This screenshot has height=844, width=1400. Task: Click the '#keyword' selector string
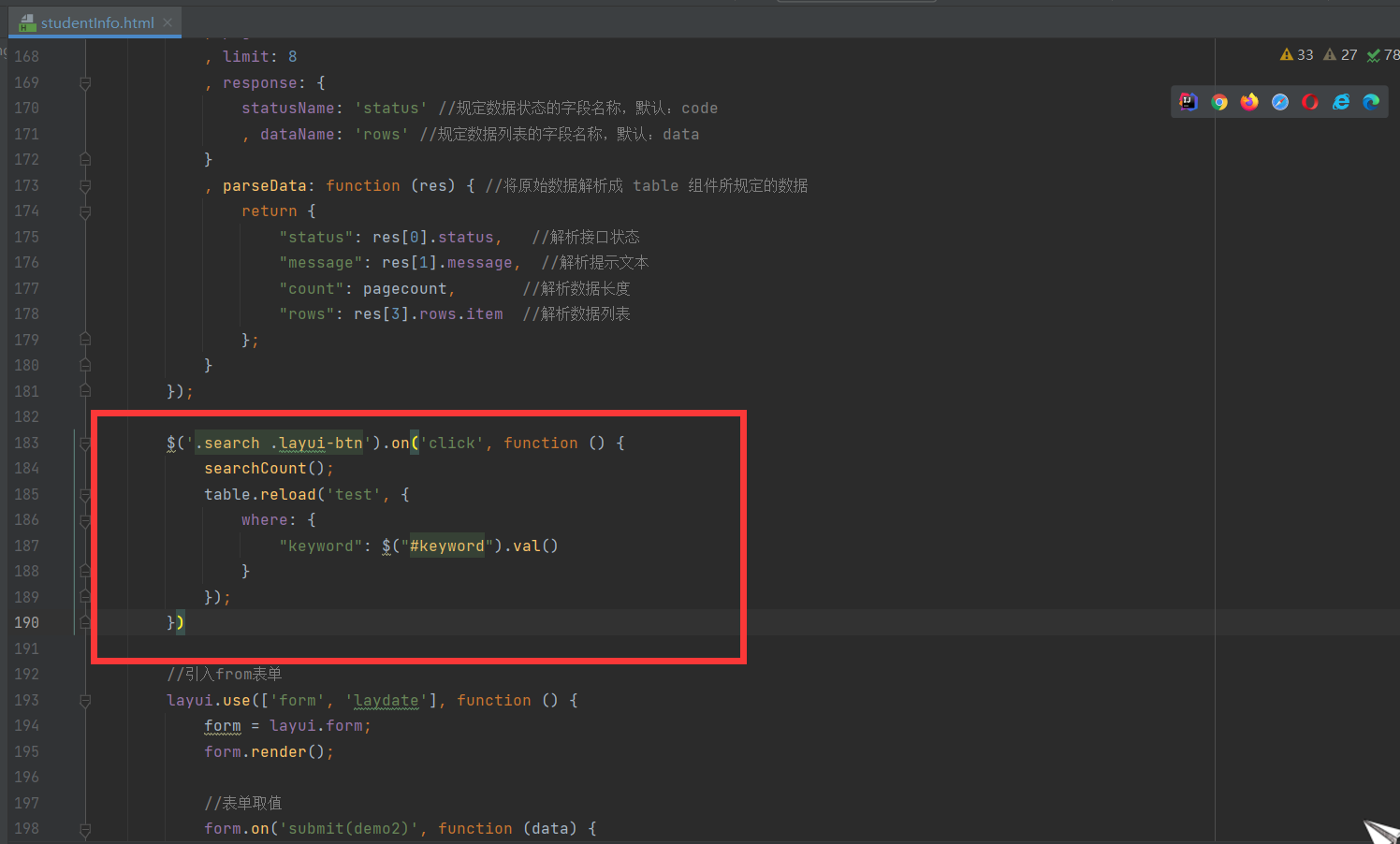[x=447, y=546]
